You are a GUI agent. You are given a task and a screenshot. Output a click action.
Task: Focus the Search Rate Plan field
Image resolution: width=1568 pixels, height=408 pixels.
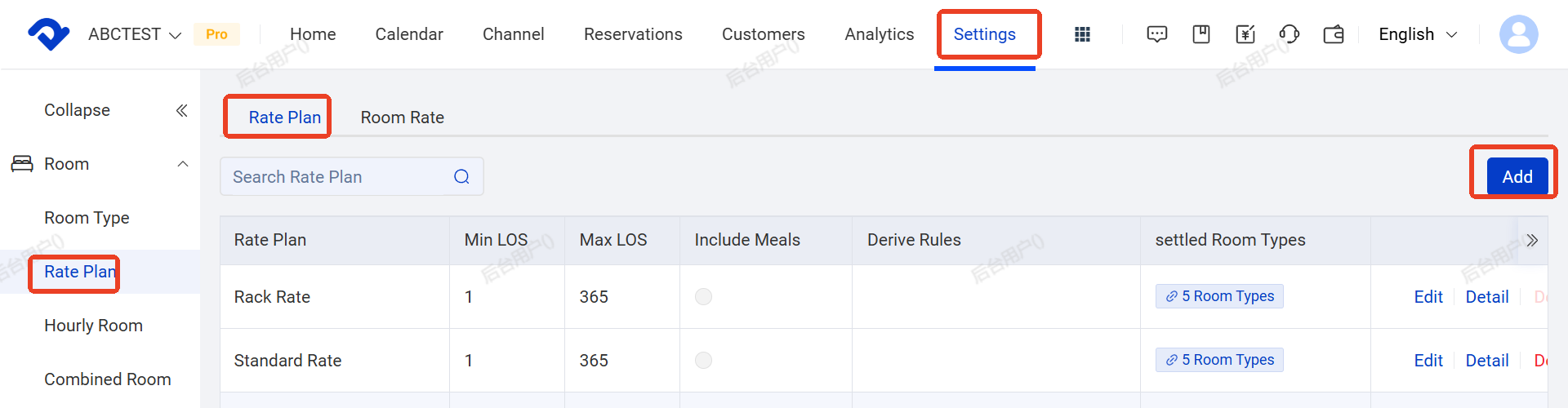pos(352,176)
